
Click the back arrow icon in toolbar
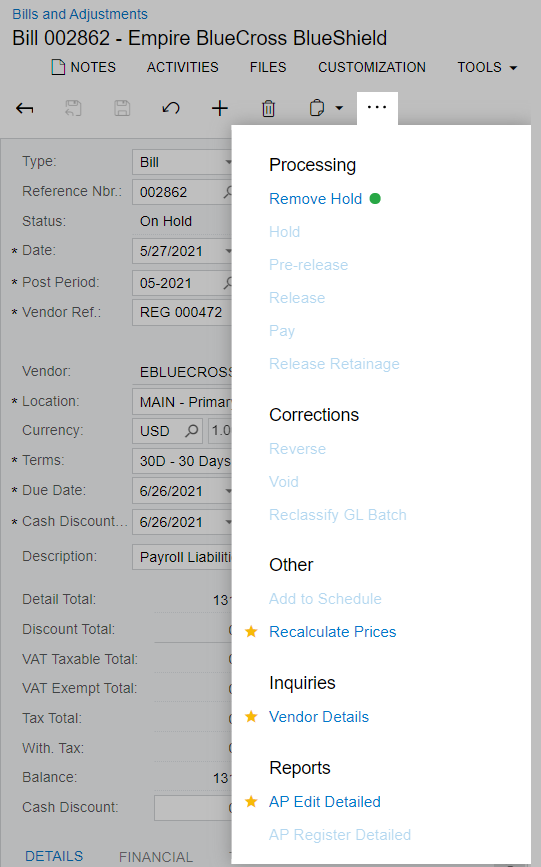pos(24,108)
